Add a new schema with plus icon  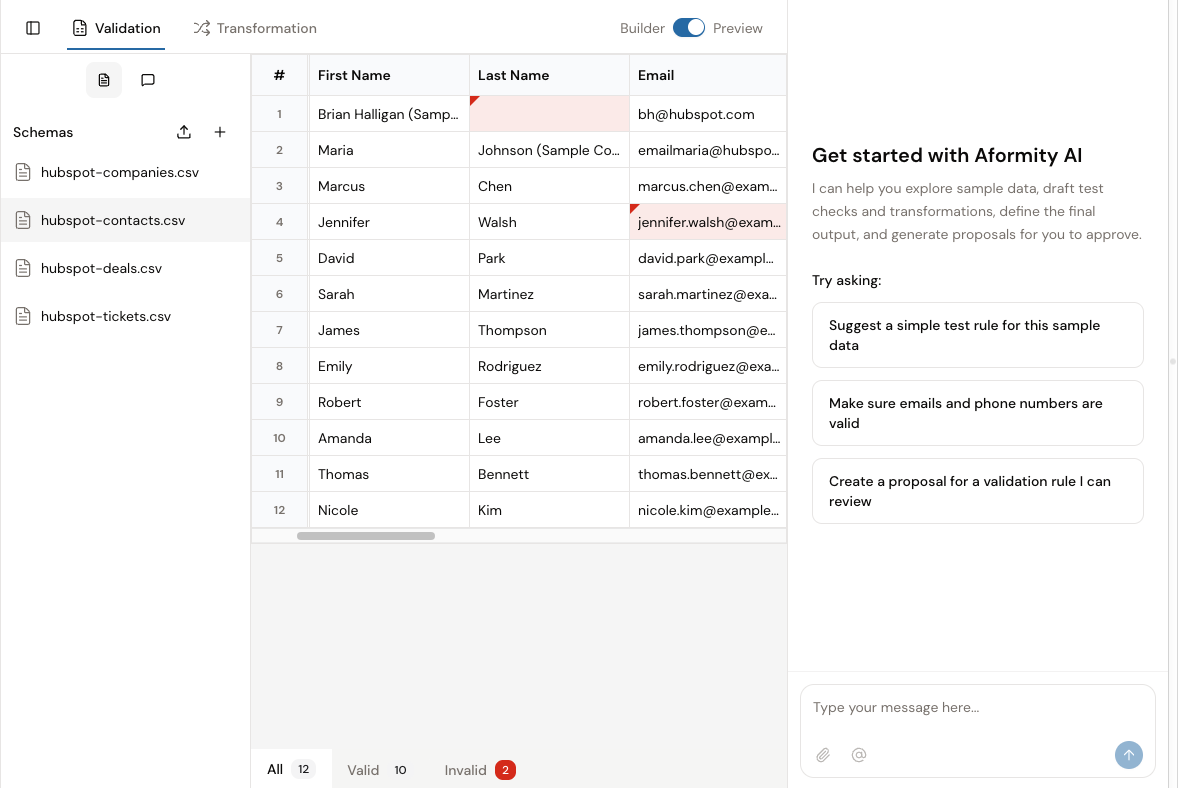(x=220, y=132)
